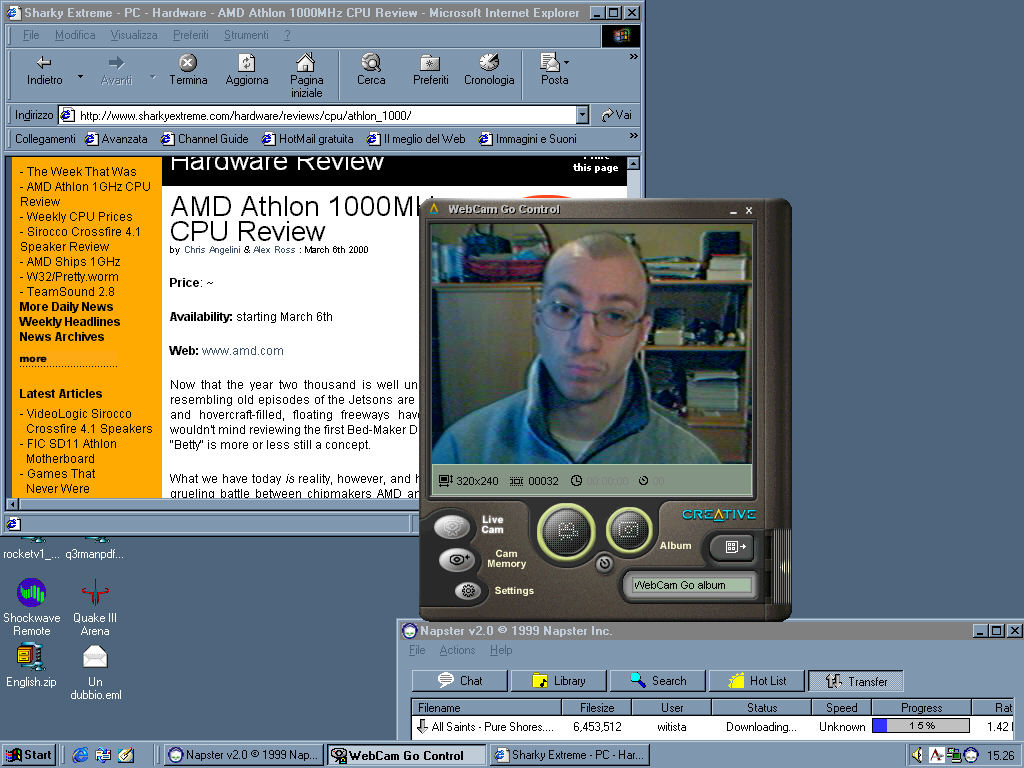Screen dimensions: 1024x768
Task: Switch to Napster taskbar button
Action: tap(243, 755)
